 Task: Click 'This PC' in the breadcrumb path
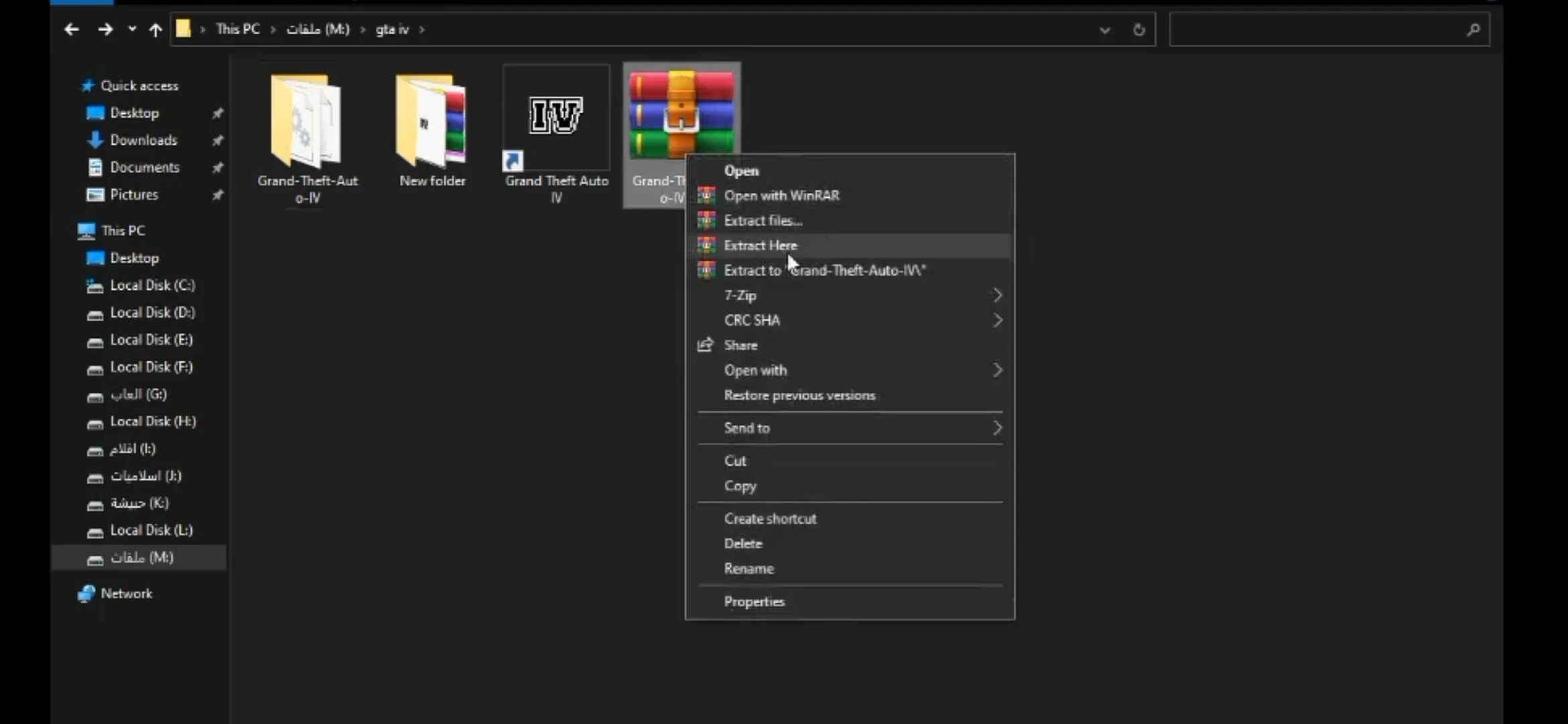237,29
